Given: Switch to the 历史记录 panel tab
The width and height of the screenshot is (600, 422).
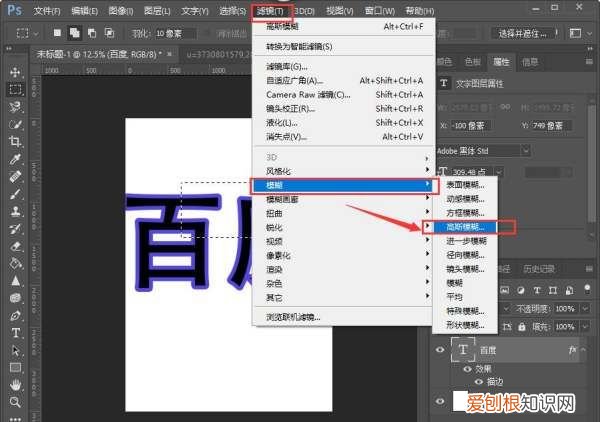Looking at the screenshot, I should coord(539,269).
